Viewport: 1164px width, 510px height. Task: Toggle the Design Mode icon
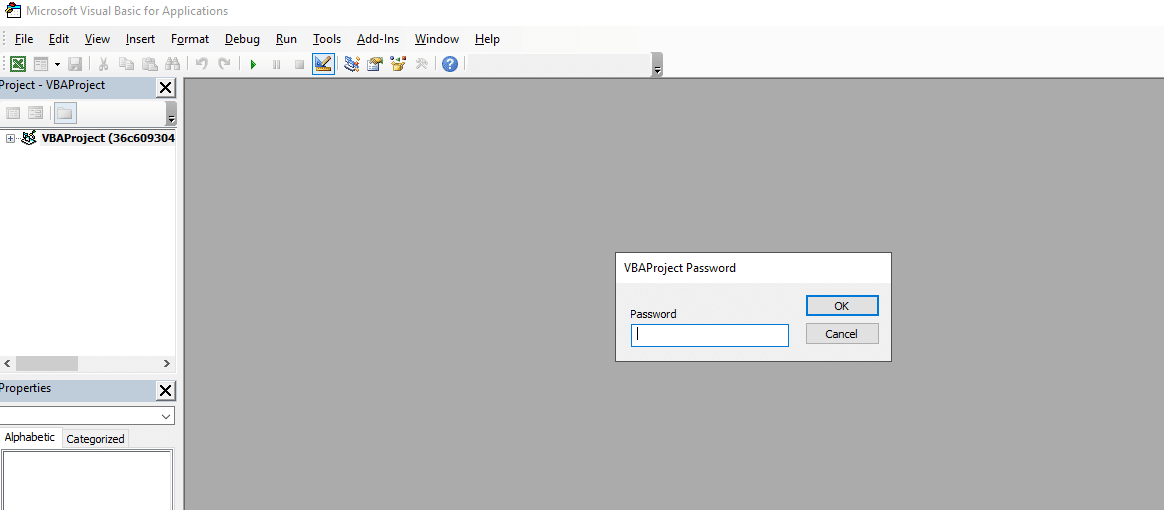(323, 65)
